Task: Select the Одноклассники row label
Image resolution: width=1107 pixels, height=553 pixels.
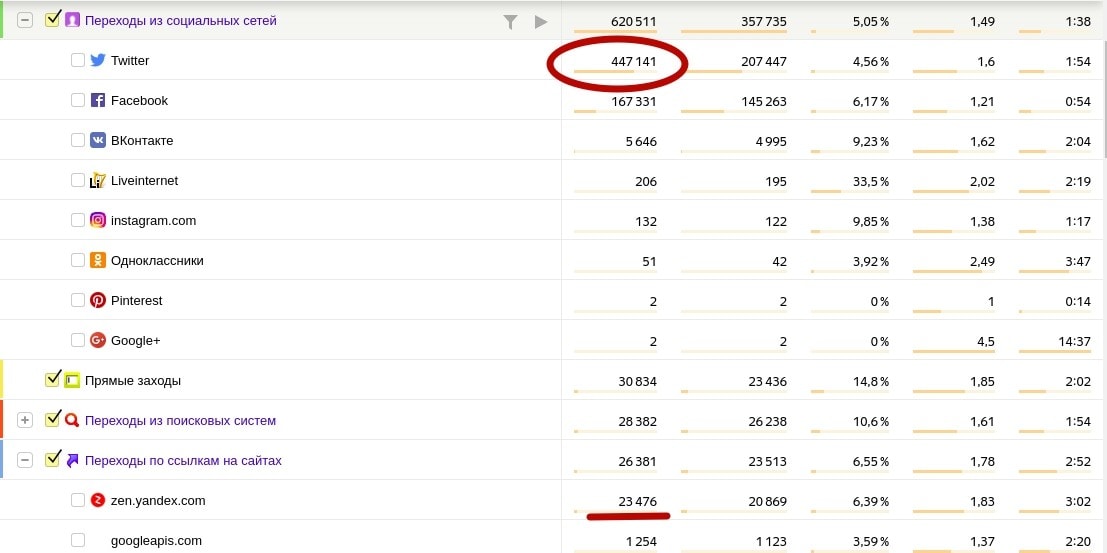Action: (x=157, y=260)
